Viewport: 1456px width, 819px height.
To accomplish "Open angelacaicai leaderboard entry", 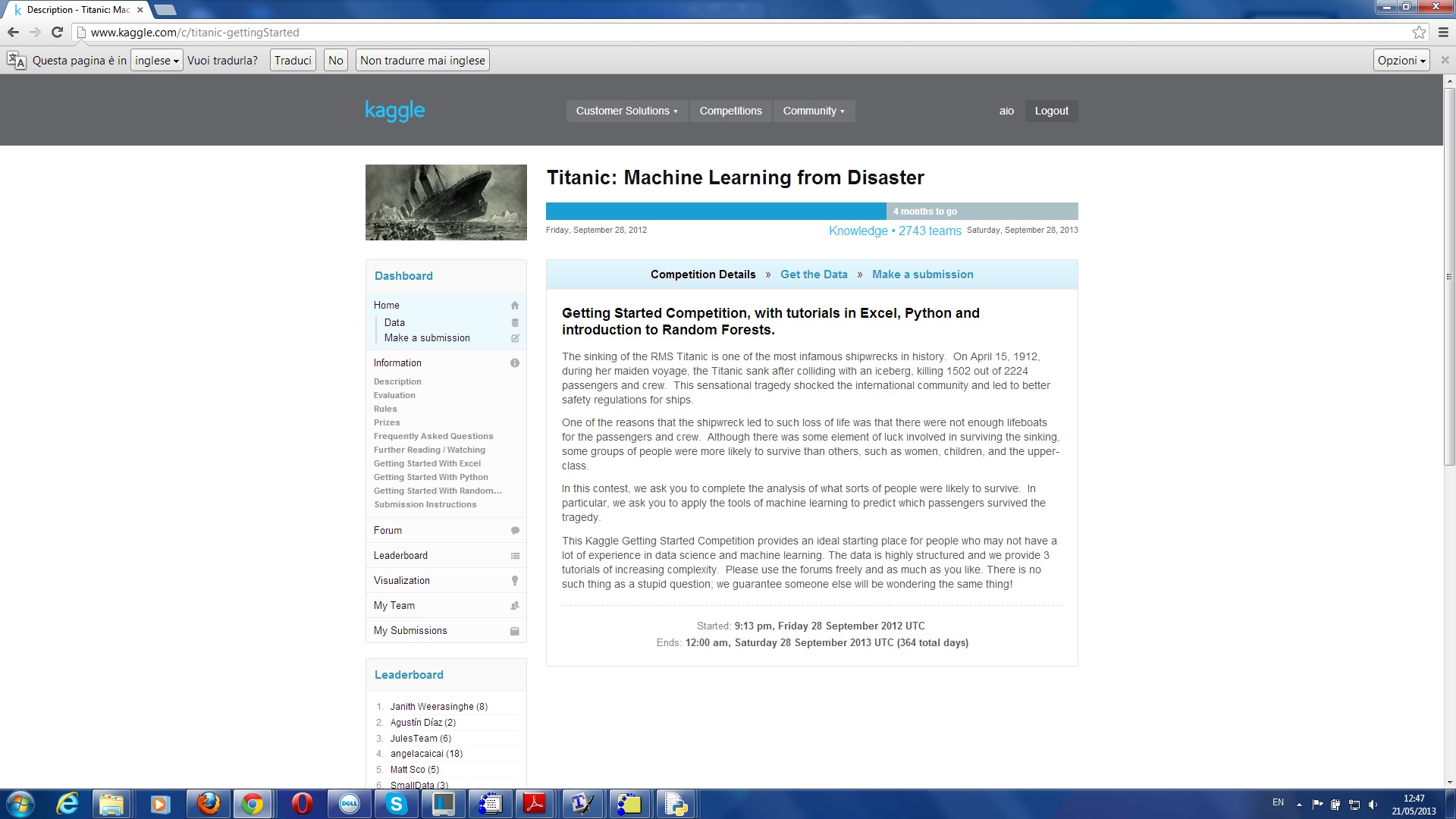I will coord(426,754).
